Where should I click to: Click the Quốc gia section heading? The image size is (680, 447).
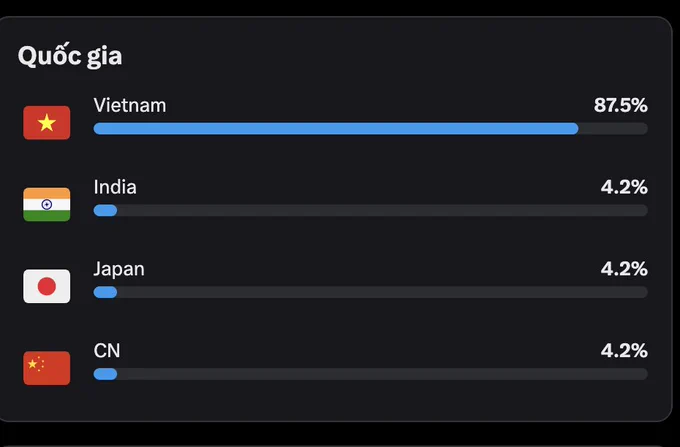point(70,56)
